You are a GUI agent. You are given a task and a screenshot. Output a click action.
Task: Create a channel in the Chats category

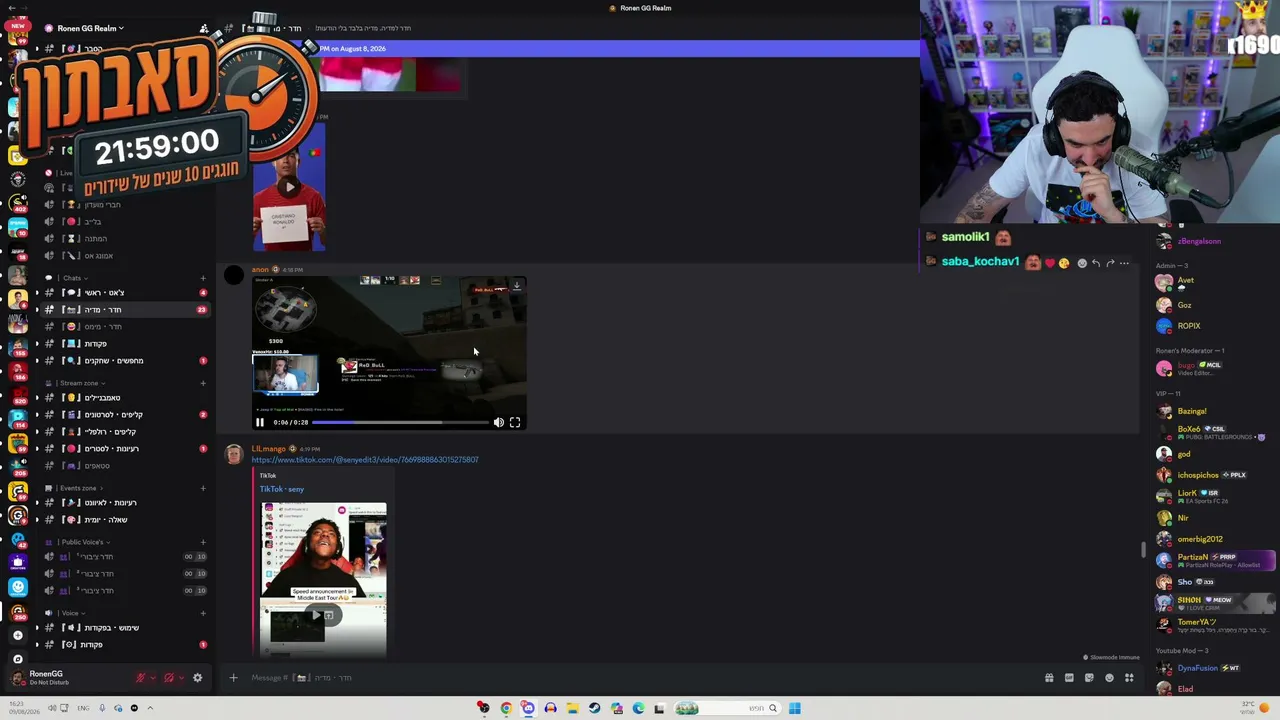(203, 278)
